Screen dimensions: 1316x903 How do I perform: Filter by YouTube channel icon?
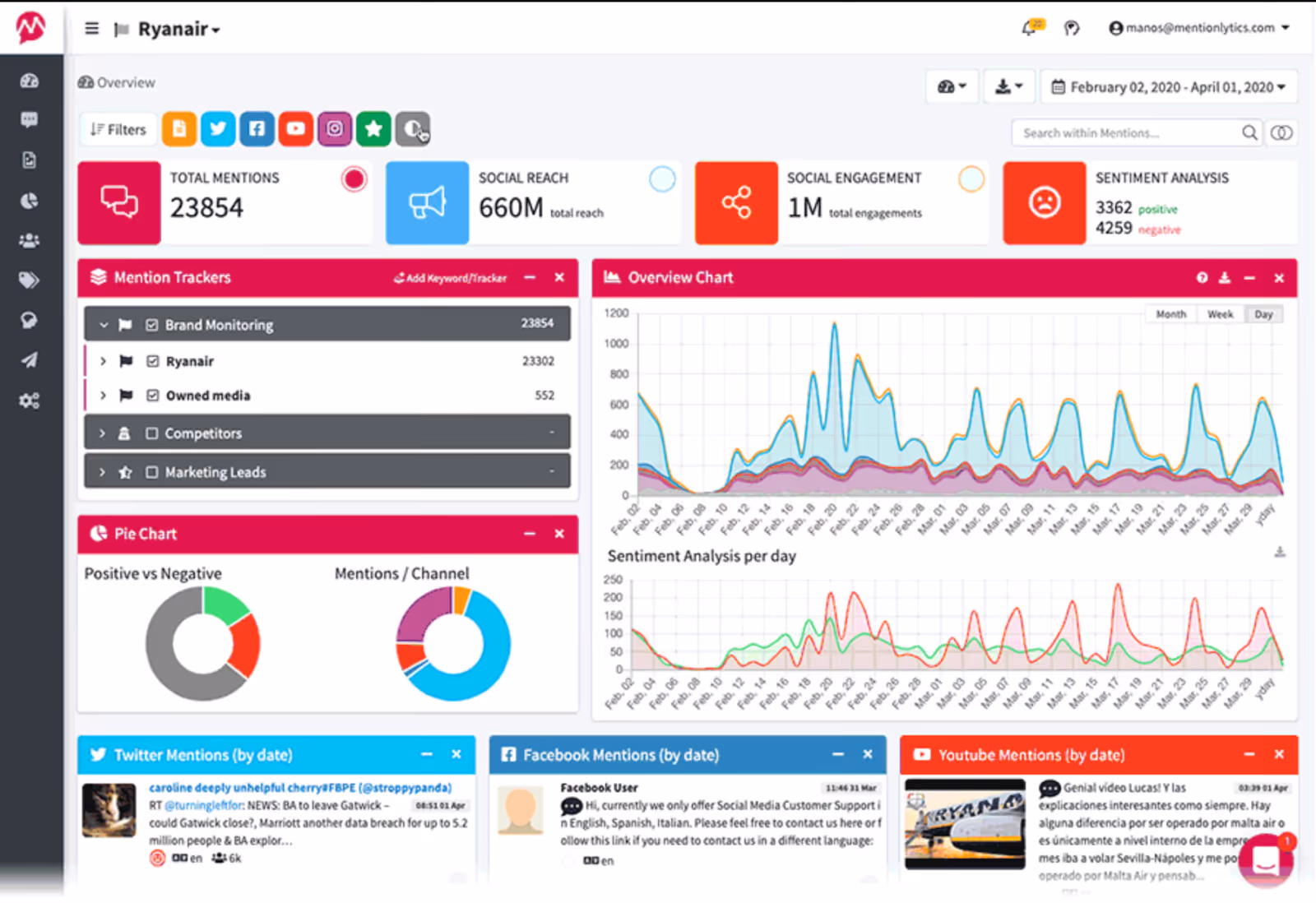point(296,129)
